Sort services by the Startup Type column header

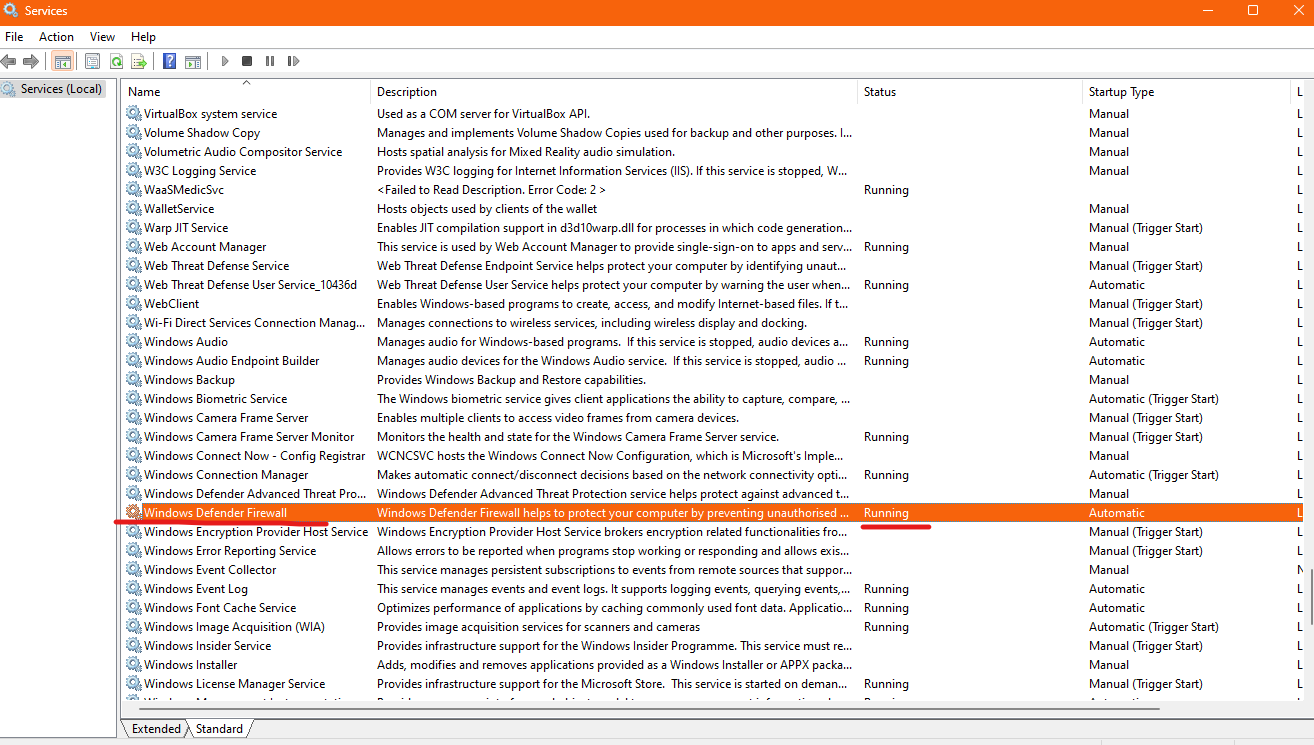(x=1120, y=91)
